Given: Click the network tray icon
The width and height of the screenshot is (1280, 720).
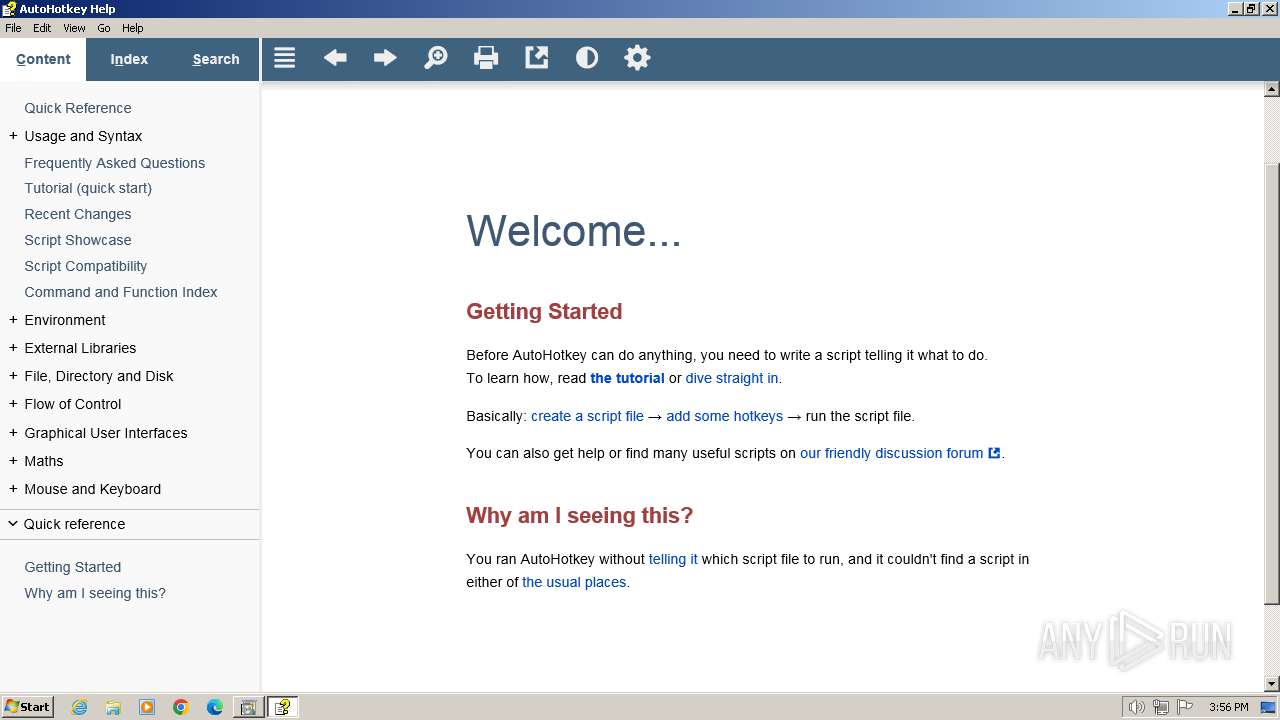Looking at the screenshot, I should [x=1161, y=707].
